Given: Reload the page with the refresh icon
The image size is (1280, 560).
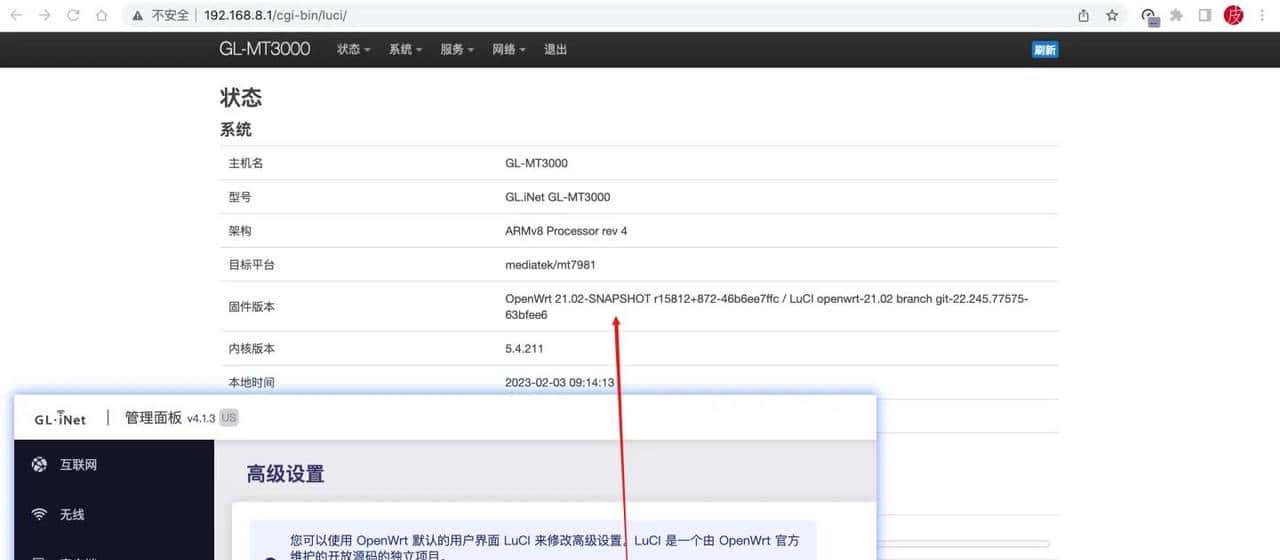Looking at the screenshot, I should tap(73, 16).
